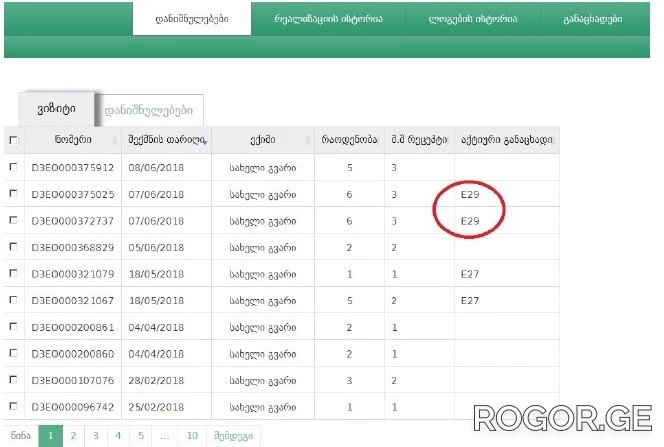Viewport: 664px width, 447px height.
Task: Toggle the select-all checkbox in table header
Action: [x=14, y=140]
